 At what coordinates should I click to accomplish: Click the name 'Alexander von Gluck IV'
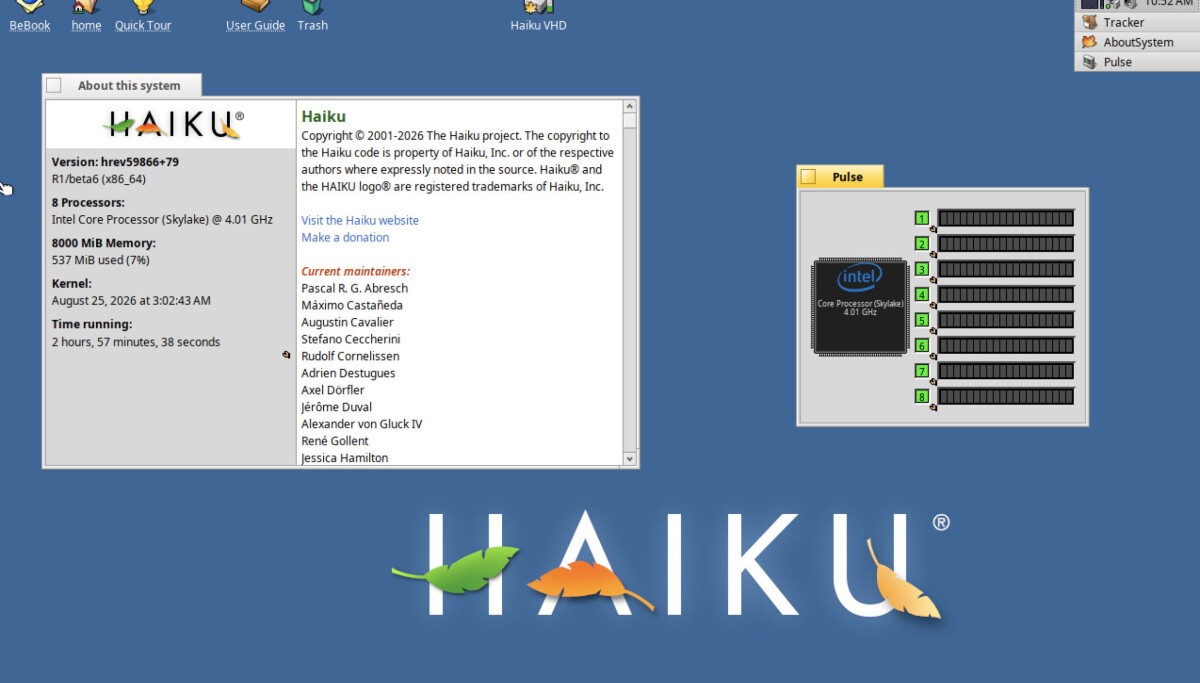click(362, 424)
